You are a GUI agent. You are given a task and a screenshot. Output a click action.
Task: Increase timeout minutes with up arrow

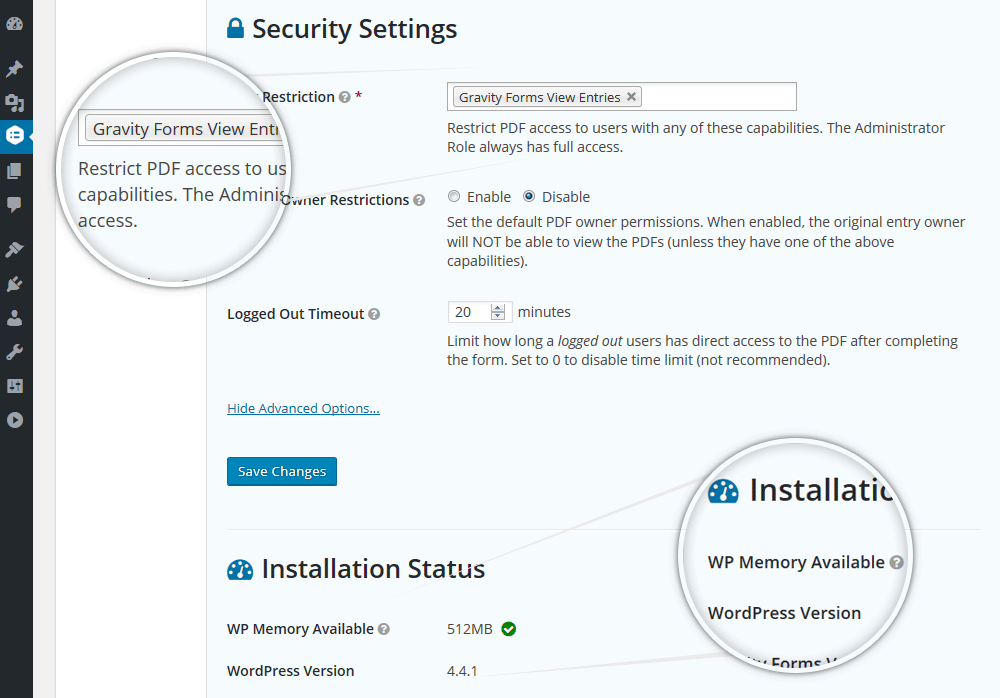[497, 308]
